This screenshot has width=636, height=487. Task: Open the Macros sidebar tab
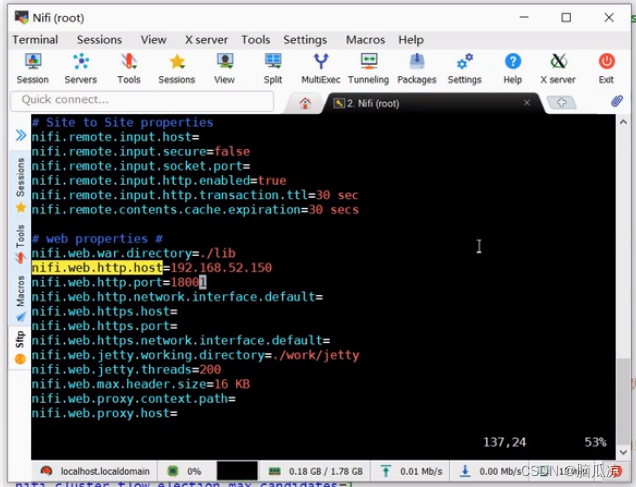pyautogui.click(x=21, y=298)
